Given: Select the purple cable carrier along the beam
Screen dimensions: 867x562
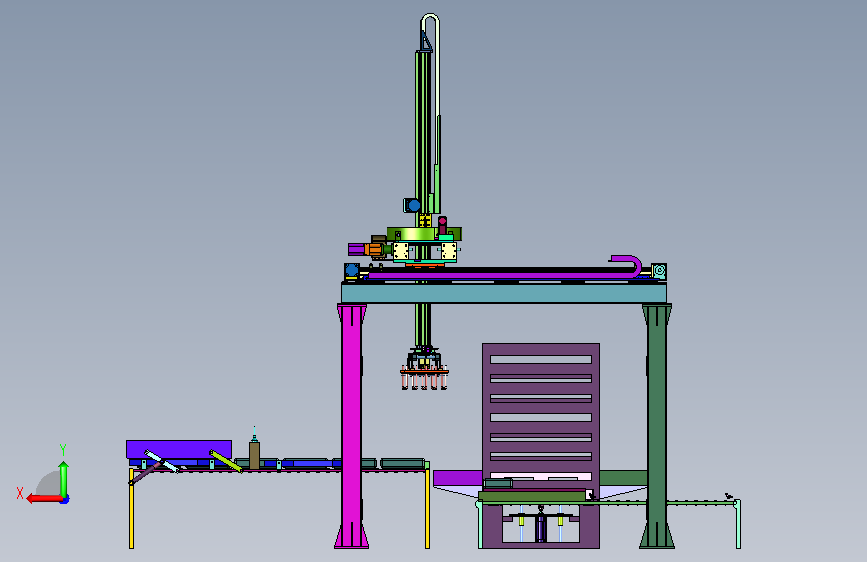Looking at the screenshot, I should click(503, 274).
